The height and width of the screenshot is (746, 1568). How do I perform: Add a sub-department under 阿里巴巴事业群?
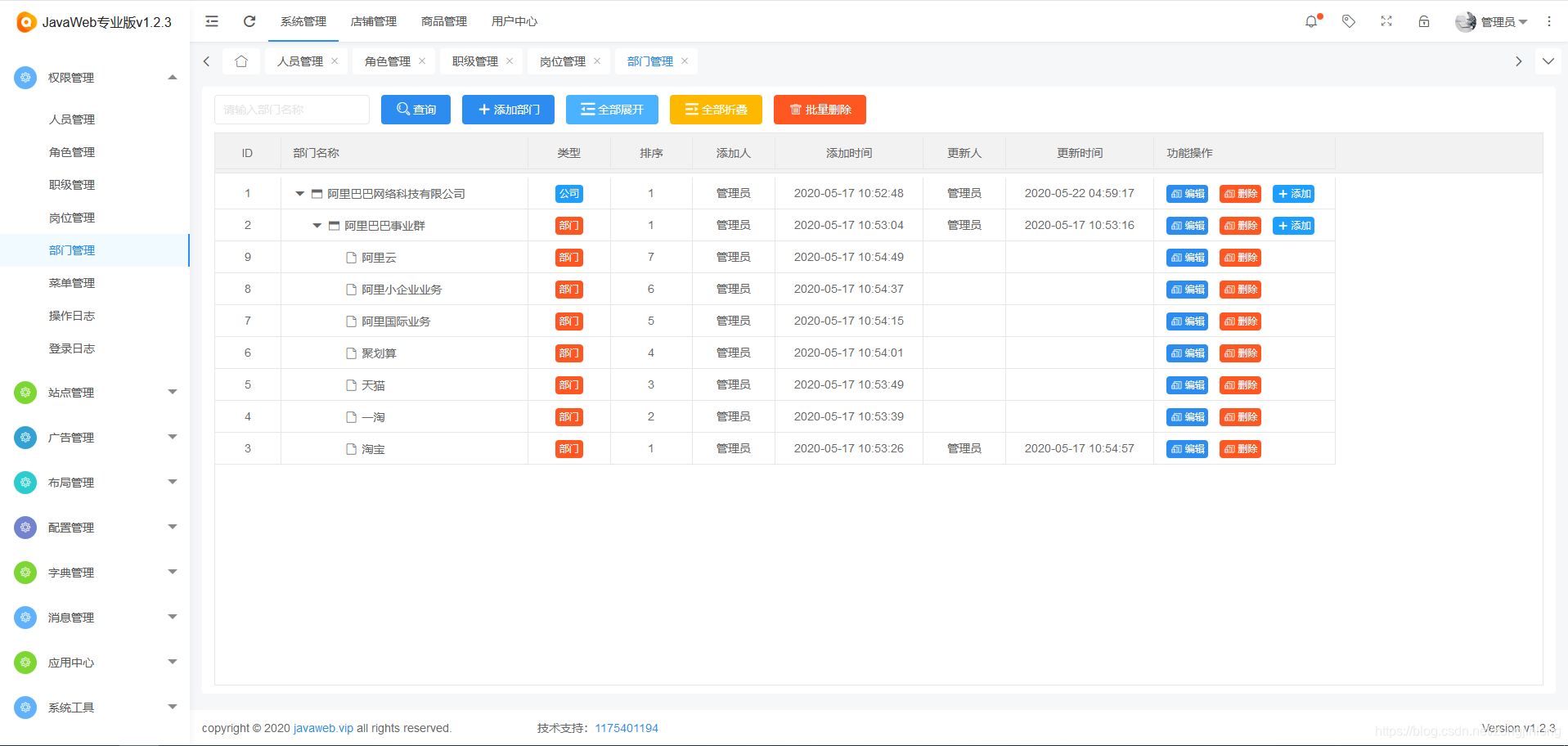tap(1293, 226)
